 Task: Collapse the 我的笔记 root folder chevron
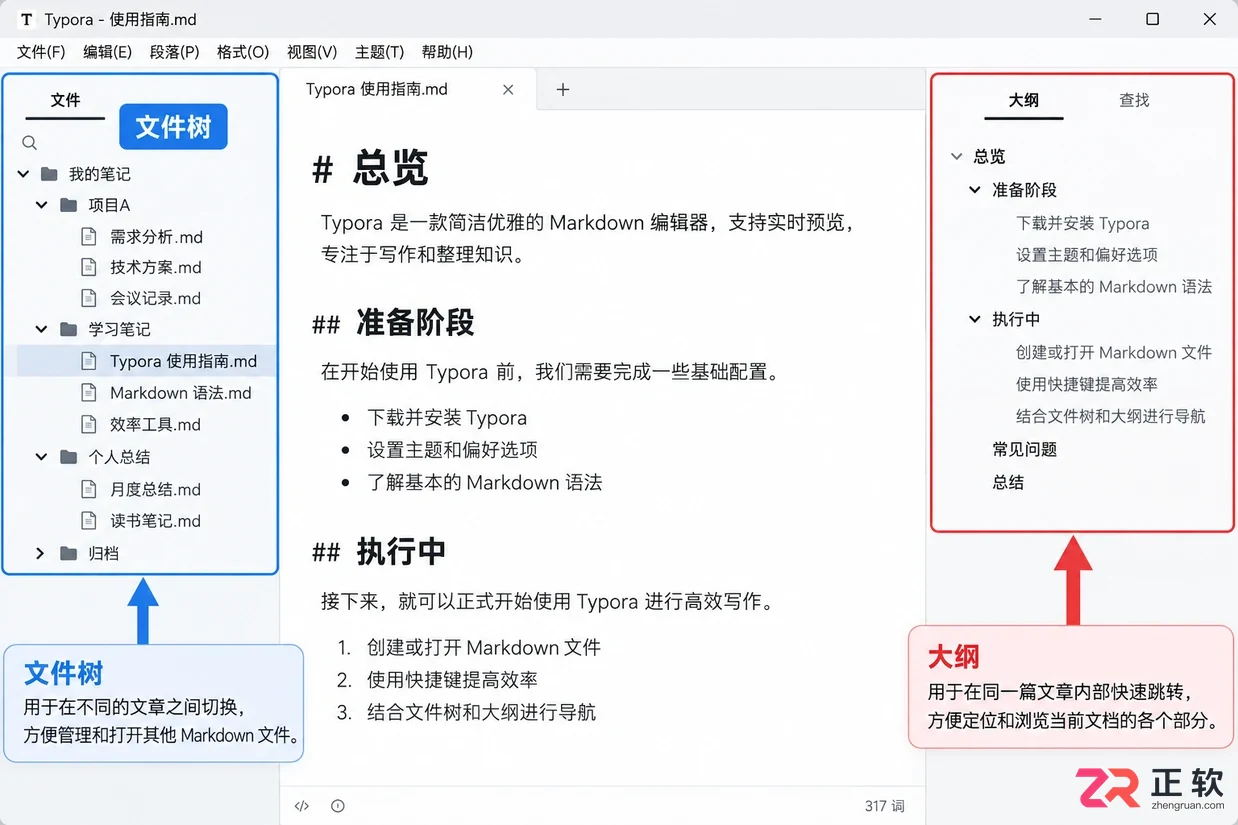click(x=23, y=174)
